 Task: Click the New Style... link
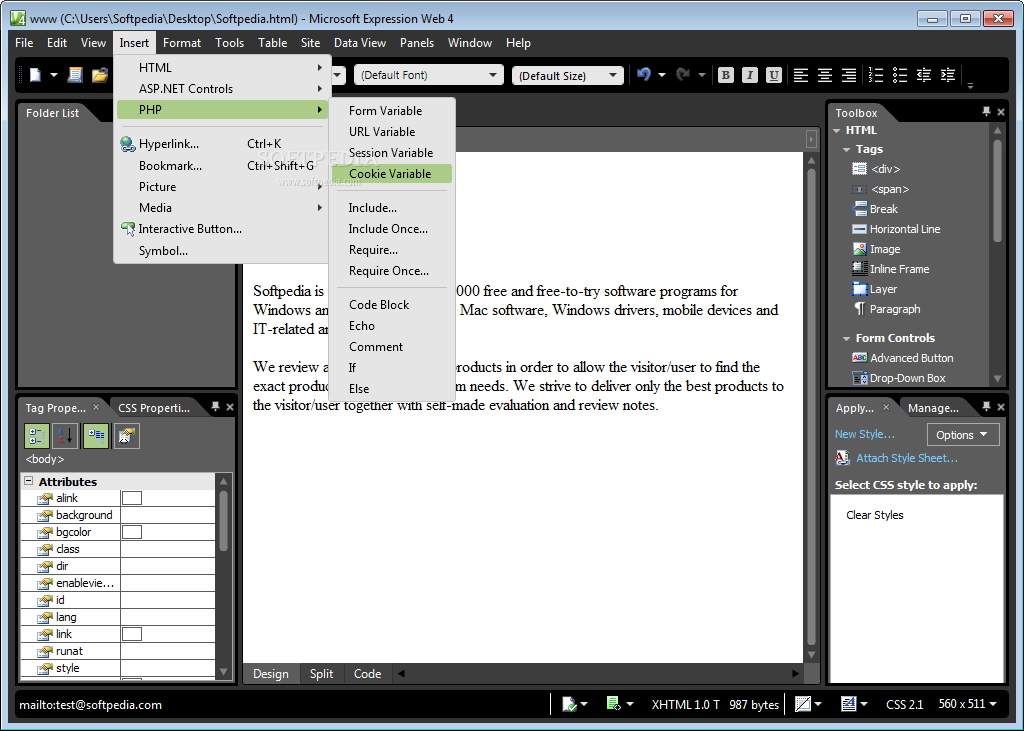[865, 434]
